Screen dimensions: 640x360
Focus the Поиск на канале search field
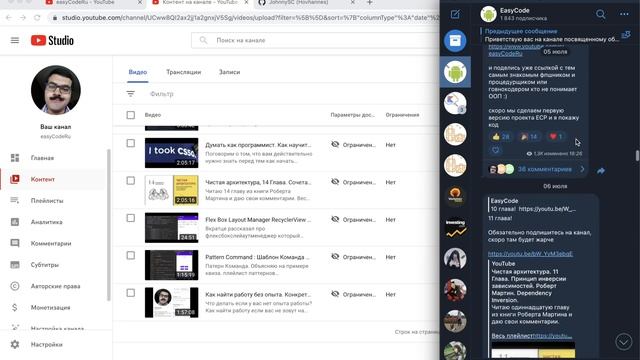pyautogui.click(x=314, y=40)
